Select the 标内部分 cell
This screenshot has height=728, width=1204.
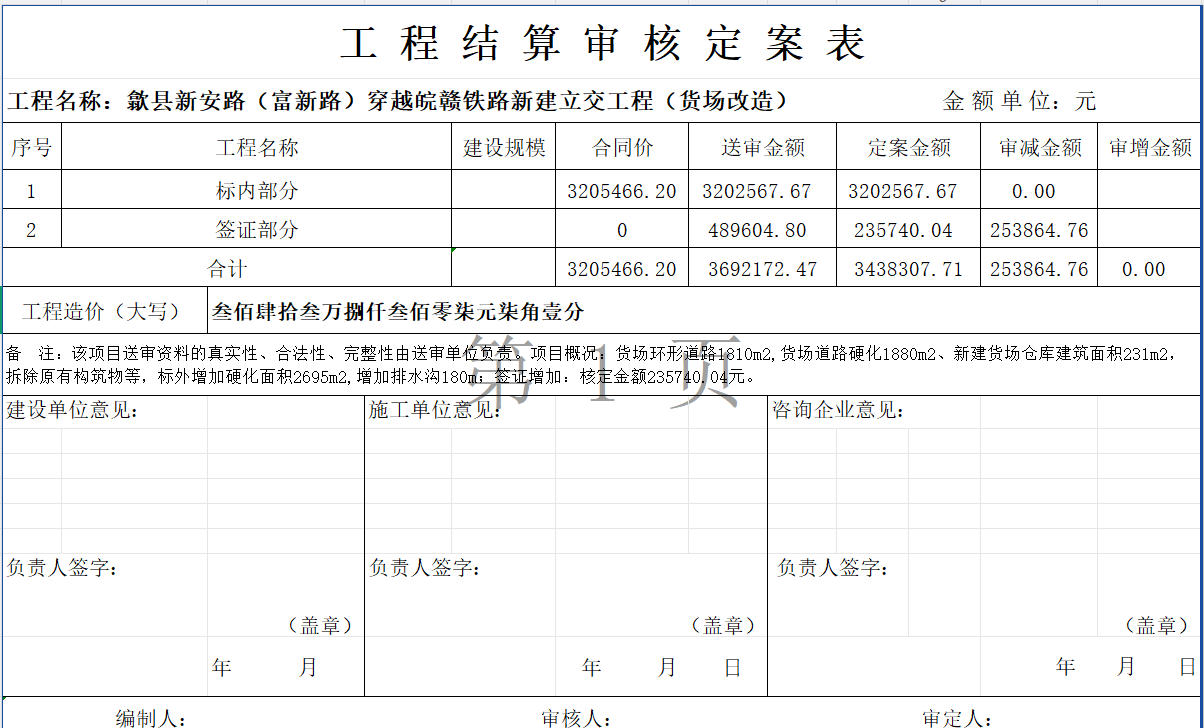pyautogui.click(x=257, y=190)
